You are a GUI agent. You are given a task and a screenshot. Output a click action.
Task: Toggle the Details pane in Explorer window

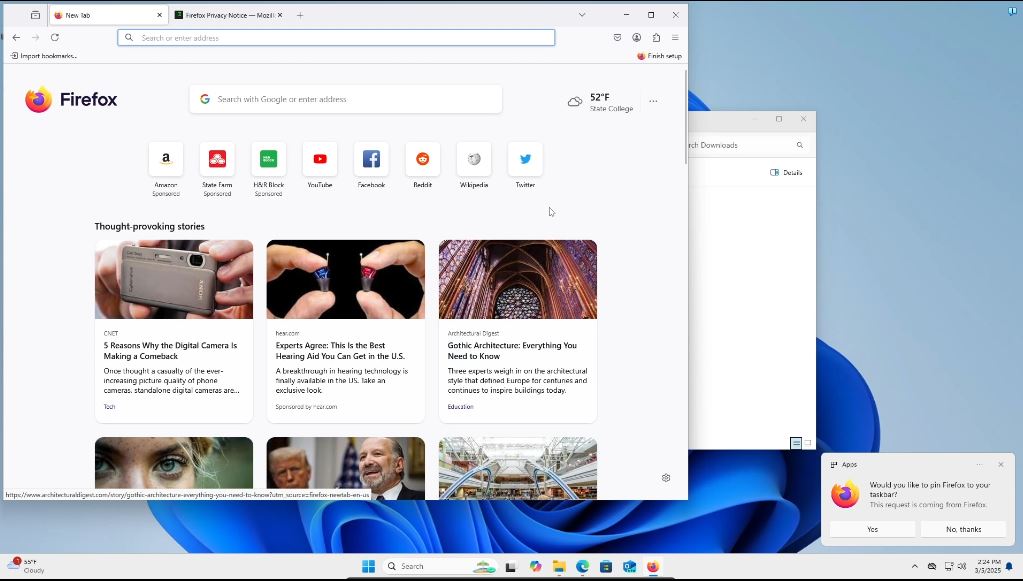pyautogui.click(x=786, y=173)
